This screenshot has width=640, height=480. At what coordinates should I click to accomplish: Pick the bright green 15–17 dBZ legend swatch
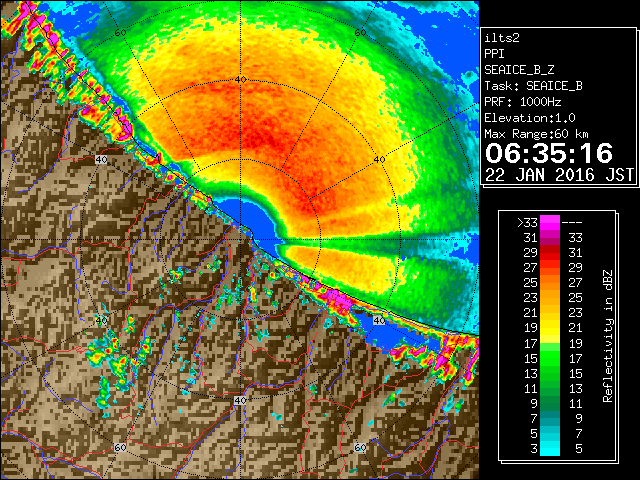coord(550,358)
